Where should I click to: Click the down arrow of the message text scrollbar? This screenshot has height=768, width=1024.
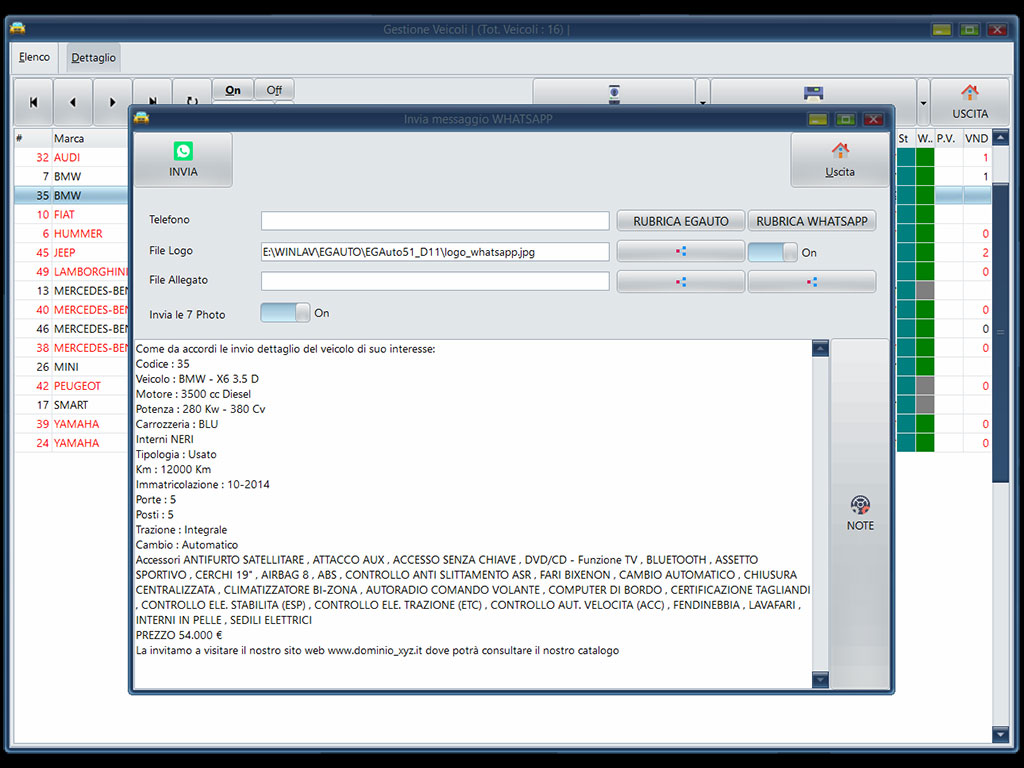(820, 679)
